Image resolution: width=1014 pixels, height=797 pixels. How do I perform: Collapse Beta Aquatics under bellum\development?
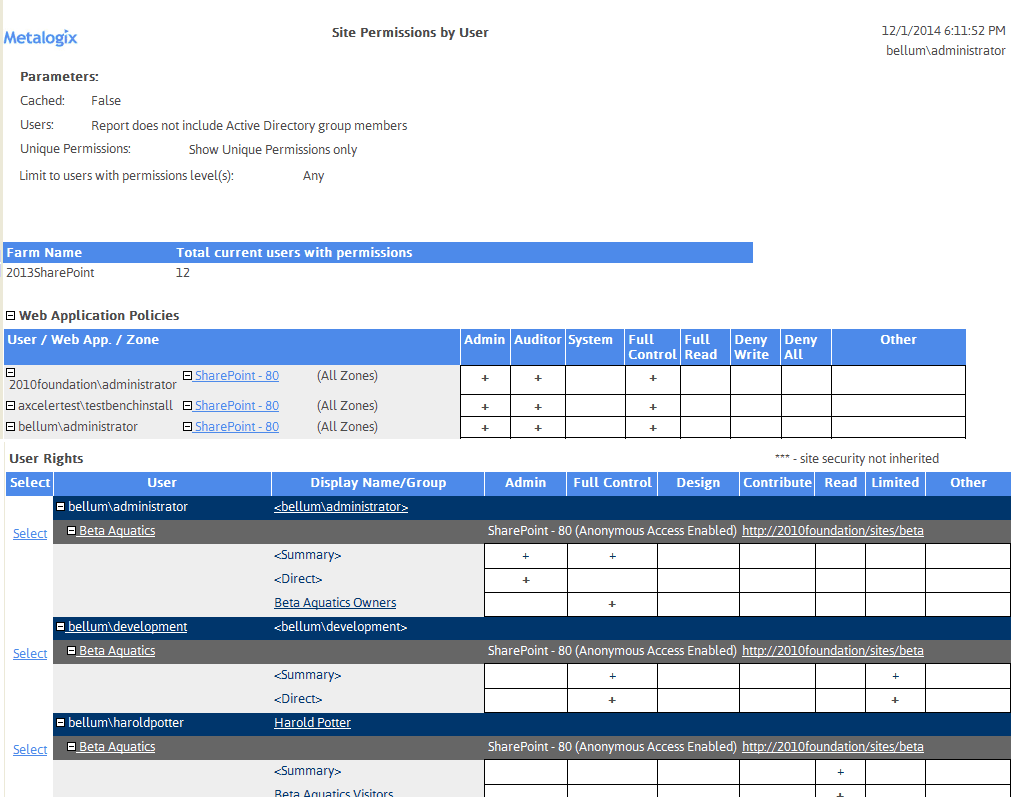[70, 650]
